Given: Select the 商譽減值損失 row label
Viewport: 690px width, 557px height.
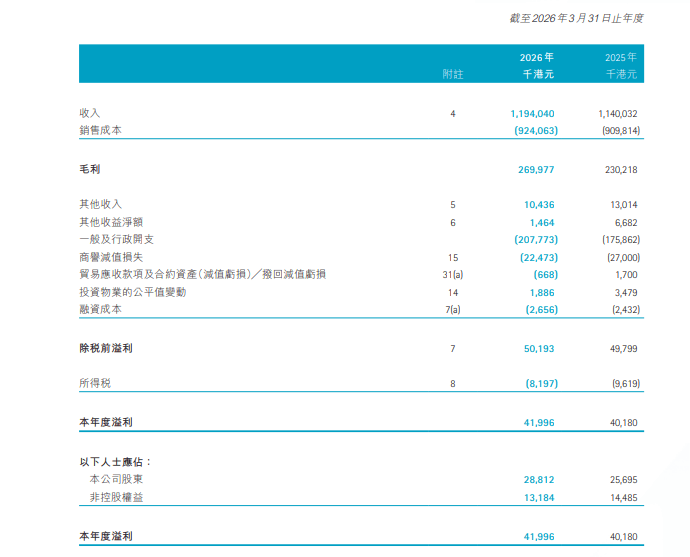Looking at the screenshot, I should pyautogui.click(x=111, y=257).
